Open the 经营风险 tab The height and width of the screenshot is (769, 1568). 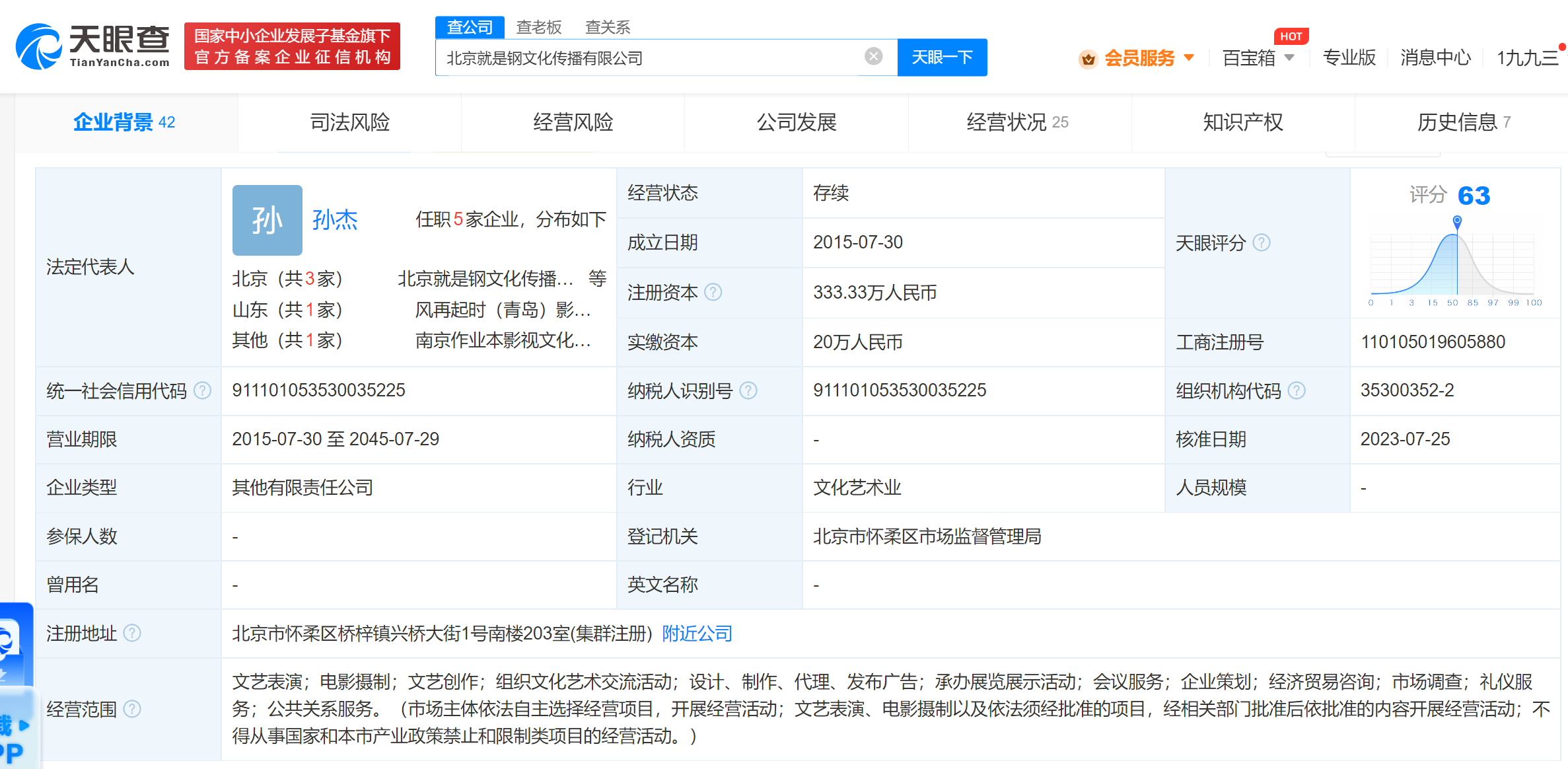pos(573,122)
